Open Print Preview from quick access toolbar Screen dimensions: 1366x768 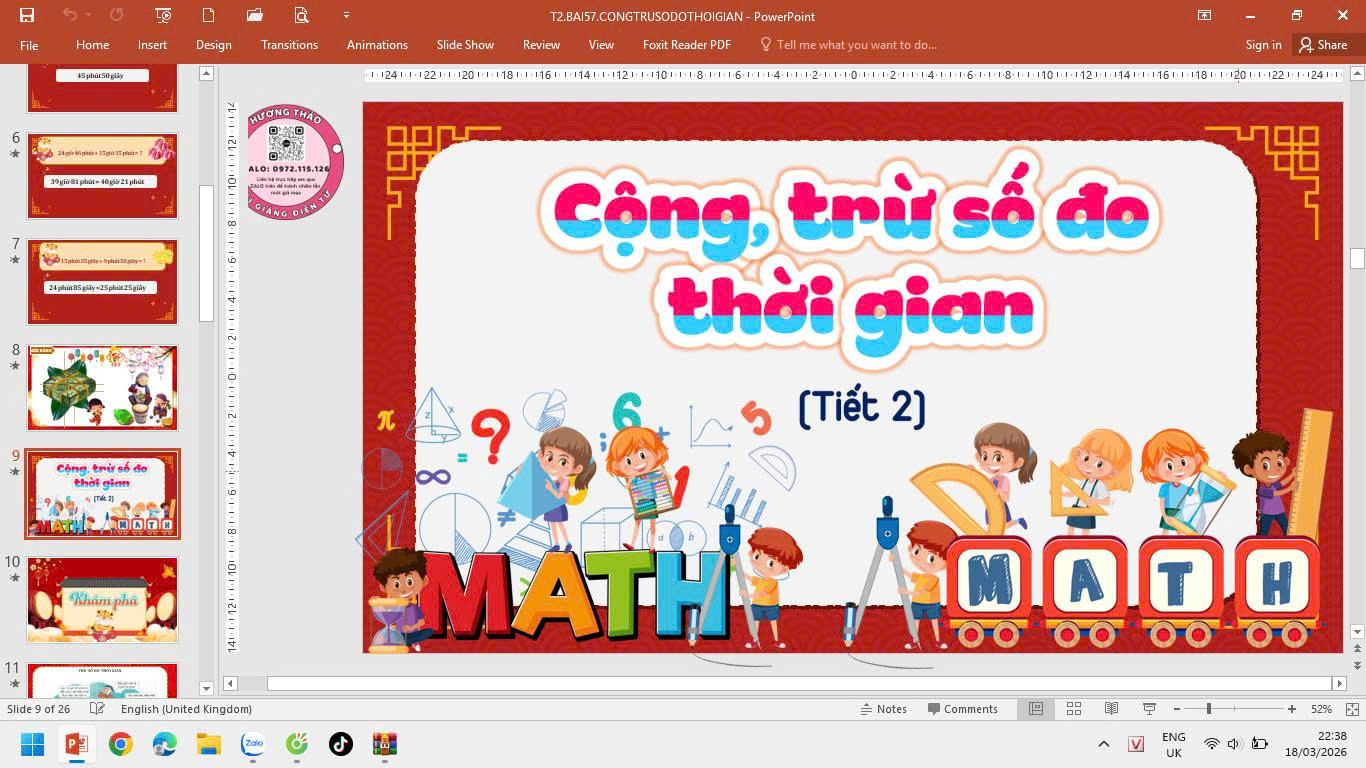pos(301,15)
